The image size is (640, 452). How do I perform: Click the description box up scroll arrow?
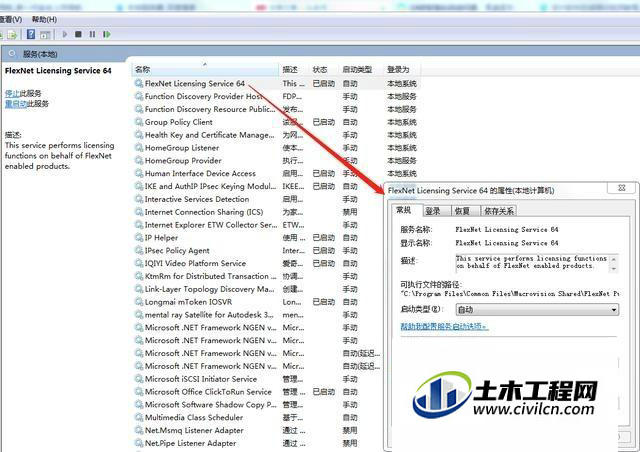coord(613,259)
